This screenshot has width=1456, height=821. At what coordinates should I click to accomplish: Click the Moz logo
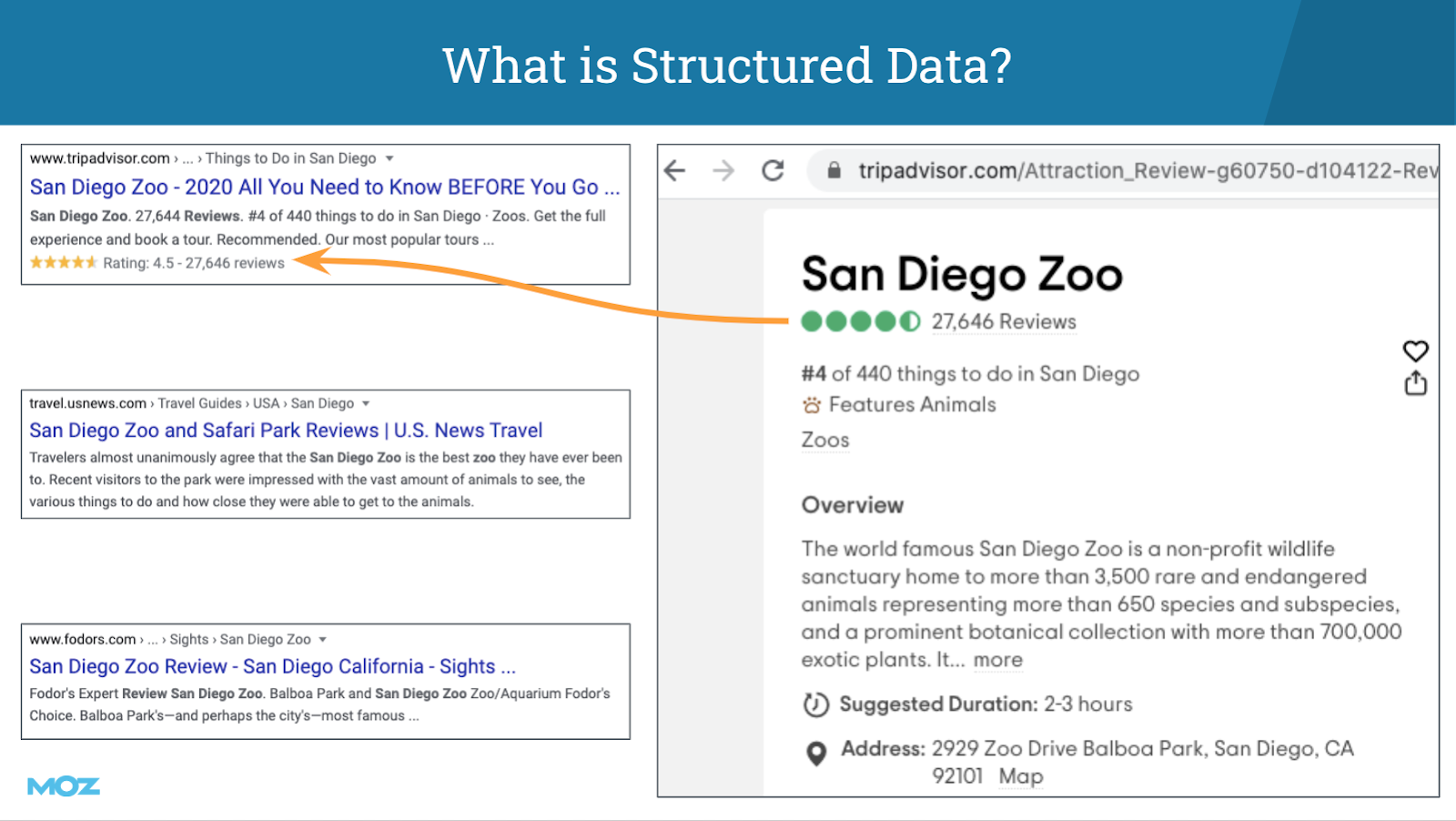63,786
